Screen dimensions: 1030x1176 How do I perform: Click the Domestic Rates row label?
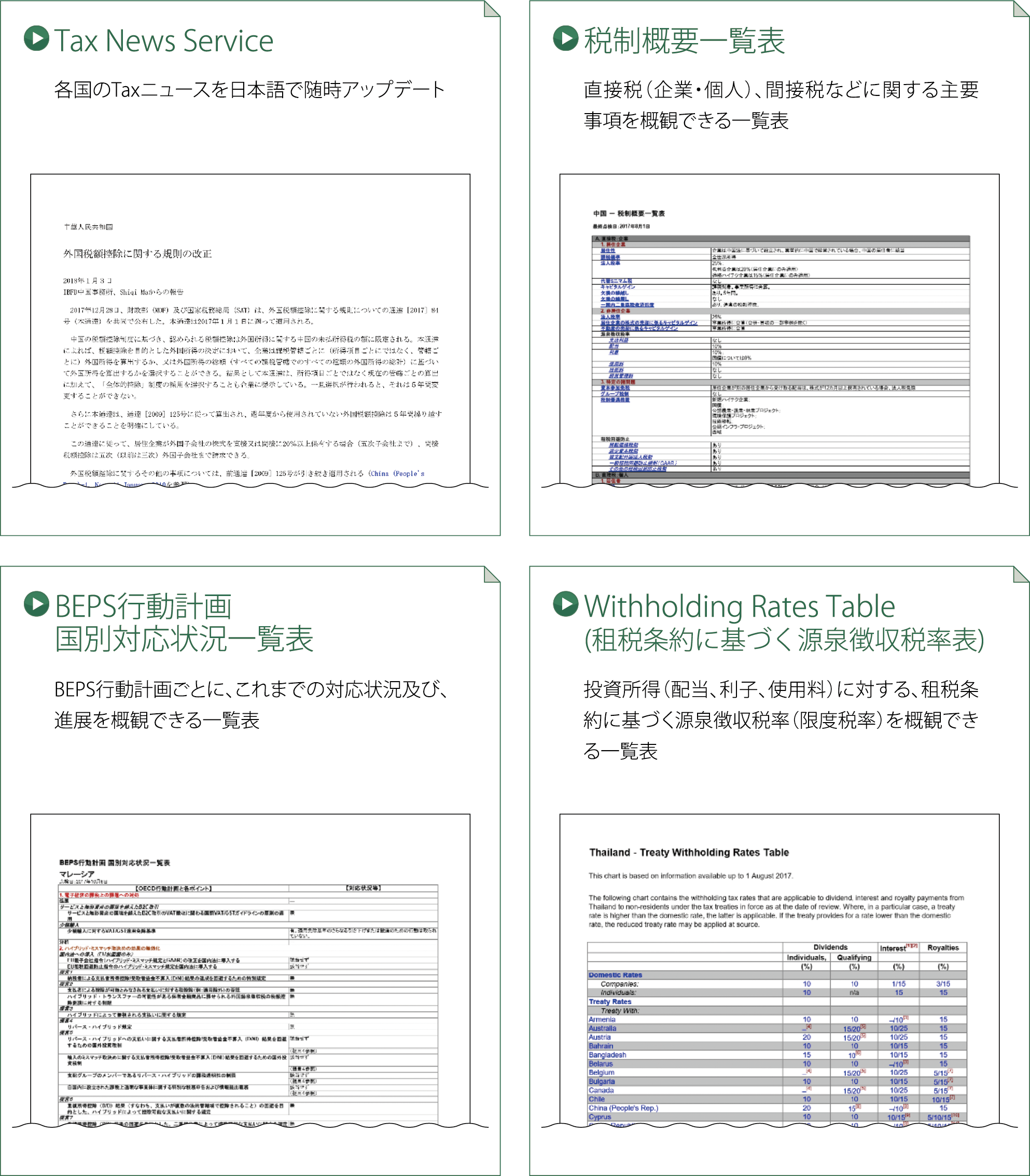click(615, 975)
